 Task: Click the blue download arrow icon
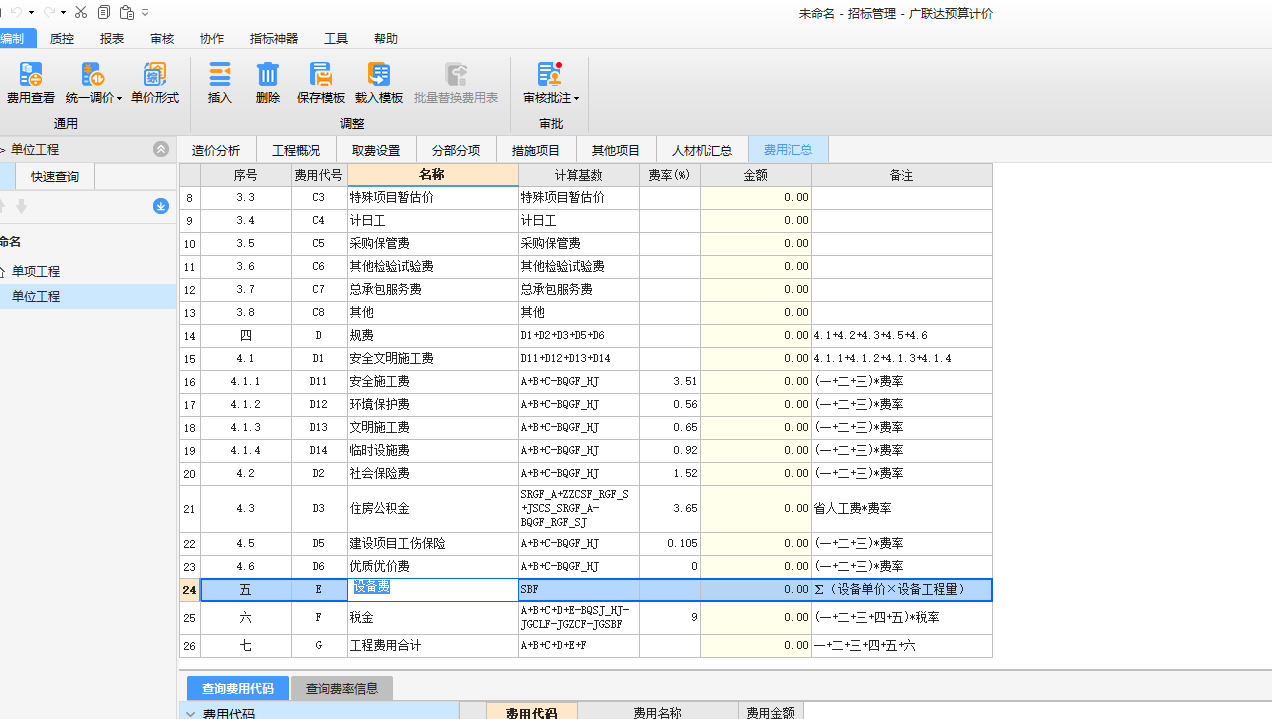161,206
